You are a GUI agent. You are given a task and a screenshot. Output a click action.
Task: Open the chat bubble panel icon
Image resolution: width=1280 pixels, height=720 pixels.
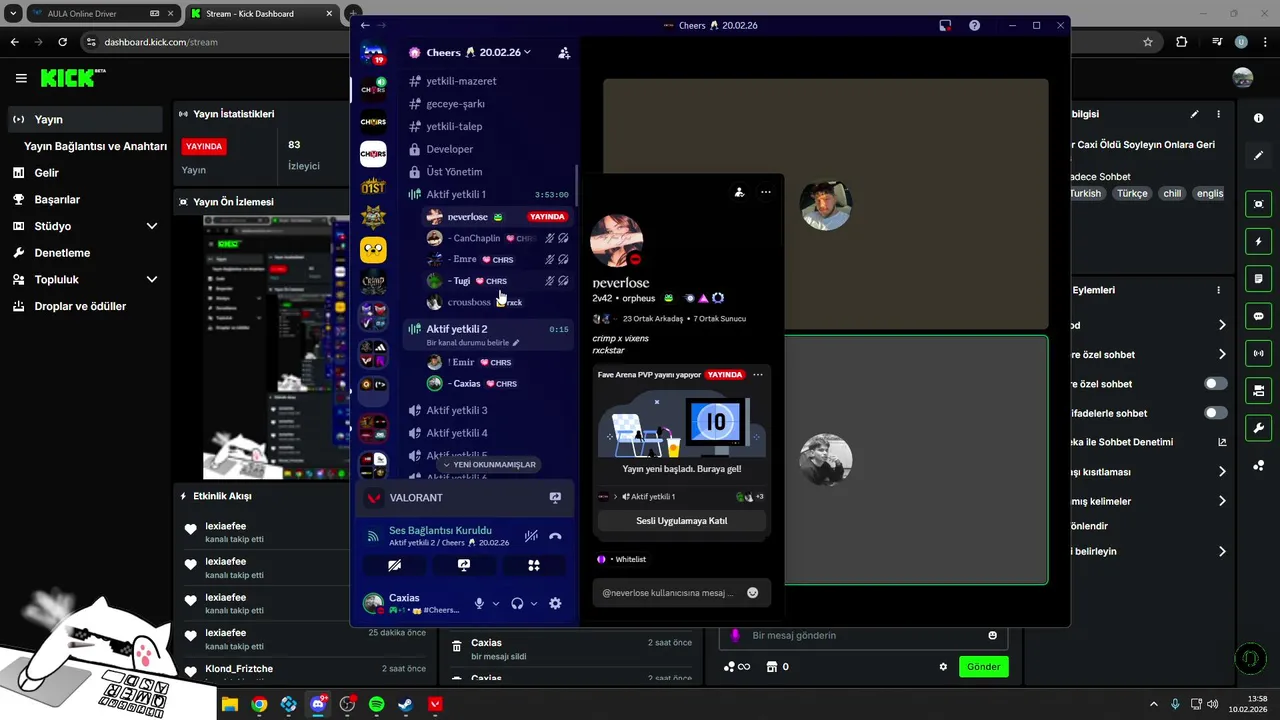[x=1258, y=315]
